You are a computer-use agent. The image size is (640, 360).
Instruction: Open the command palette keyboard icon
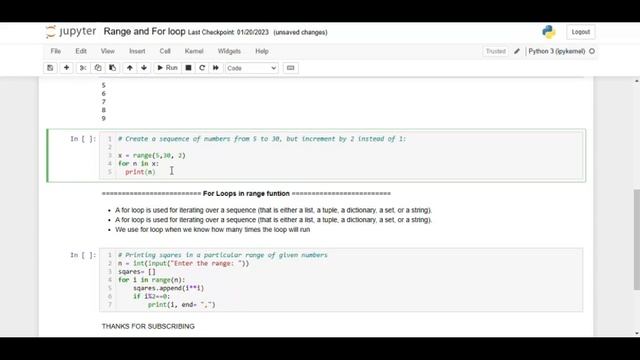(291, 68)
